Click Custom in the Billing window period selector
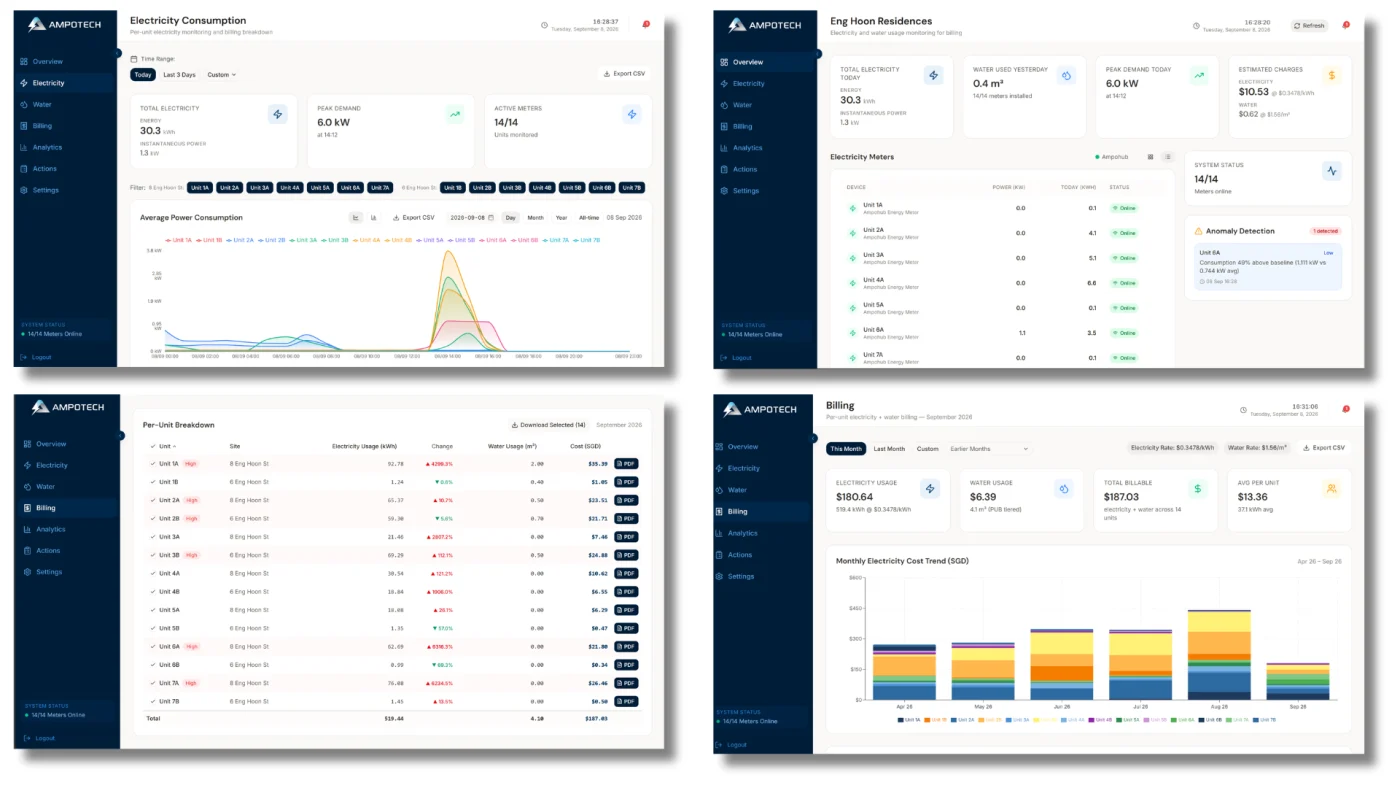 [928, 449]
